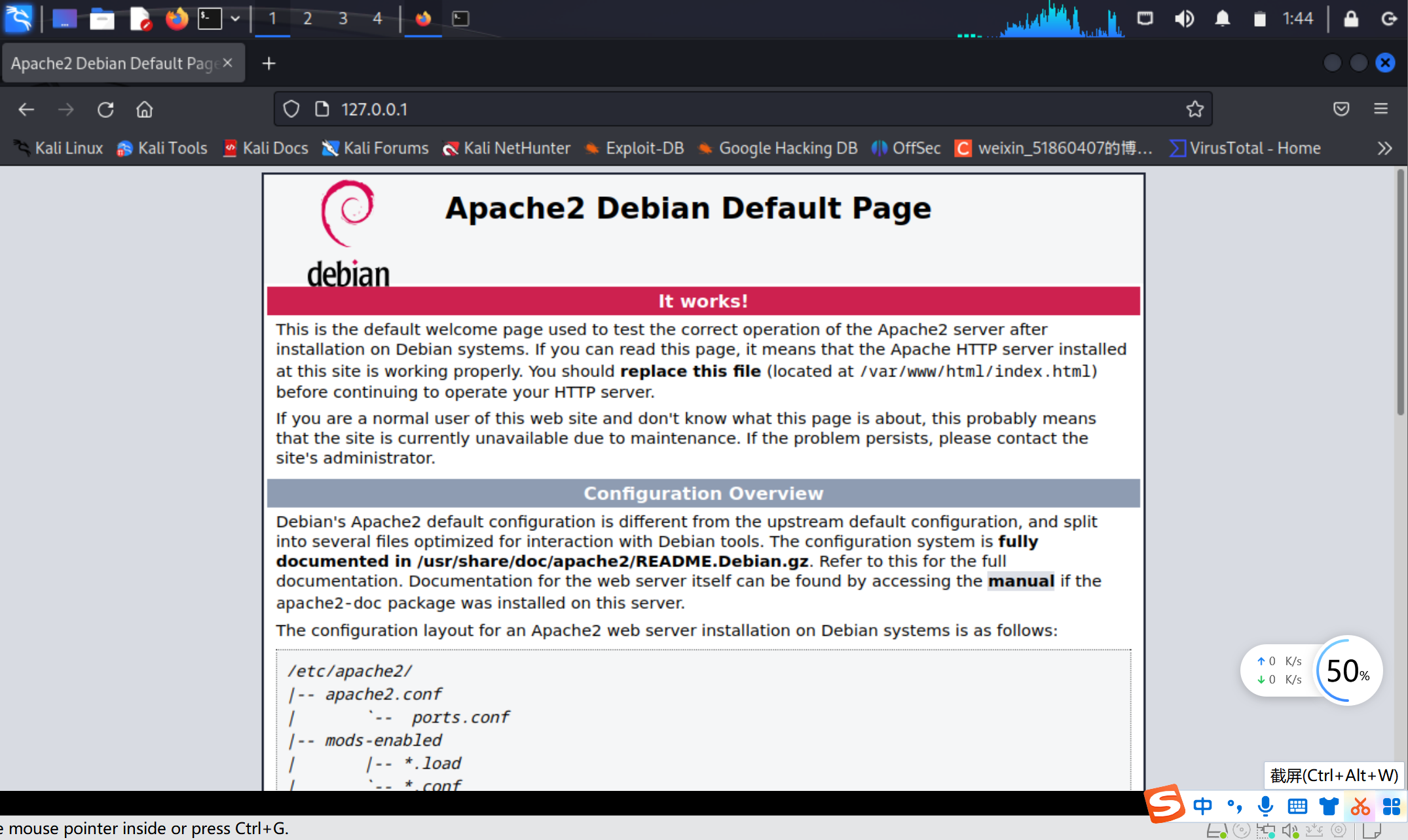Screen dimensions: 1408x840
Task: Click the minimize window button
Action: tap(1332, 63)
